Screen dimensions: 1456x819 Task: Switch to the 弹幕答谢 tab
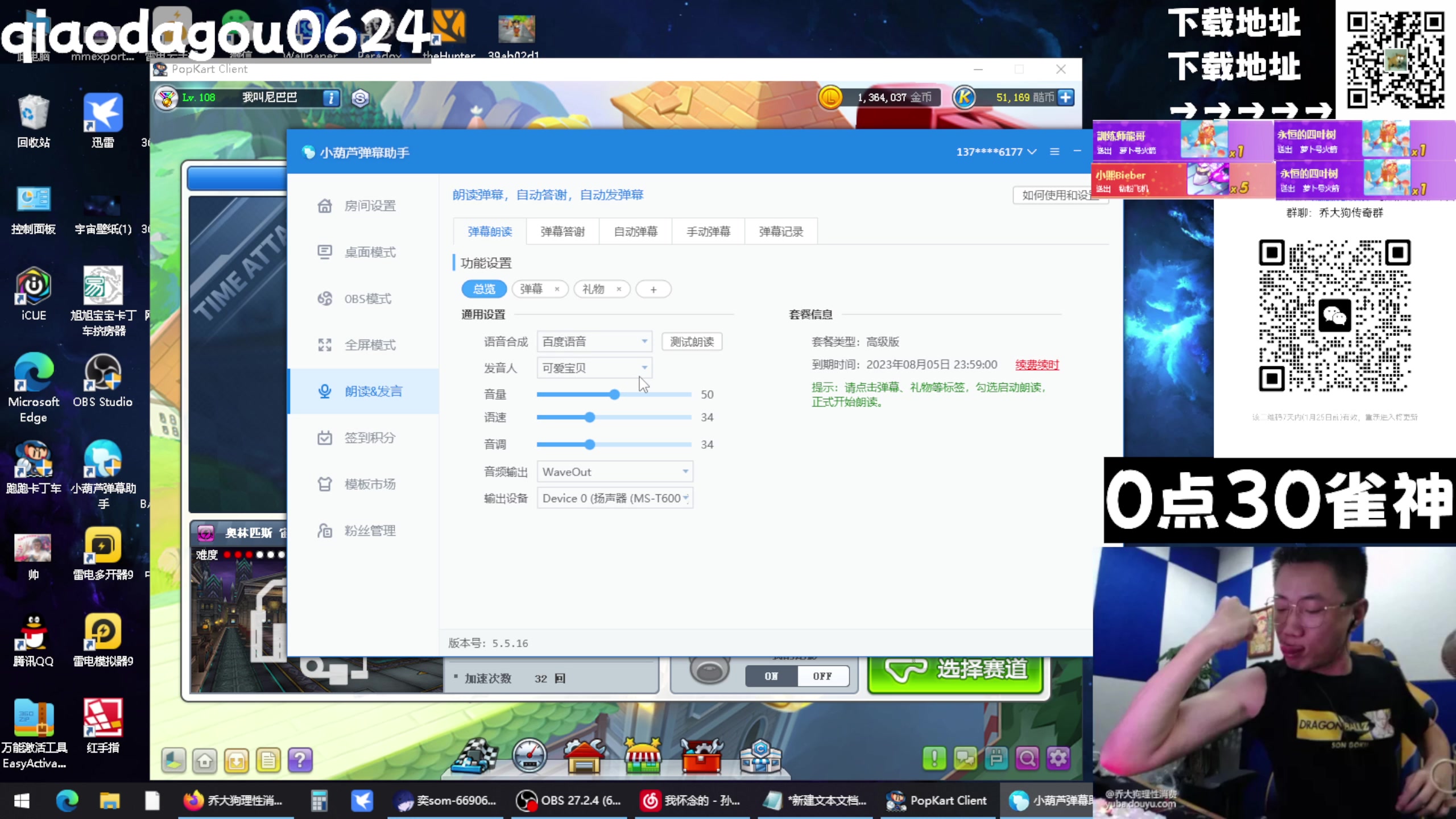click(562, 231)
